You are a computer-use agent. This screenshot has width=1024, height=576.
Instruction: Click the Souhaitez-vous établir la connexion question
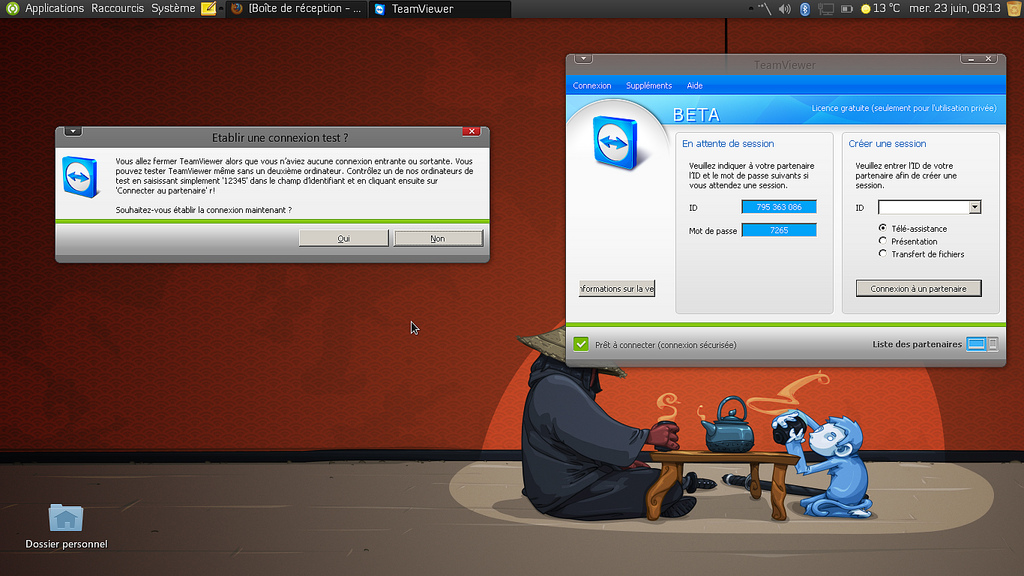pyautogui.click(x=204, y=210)
